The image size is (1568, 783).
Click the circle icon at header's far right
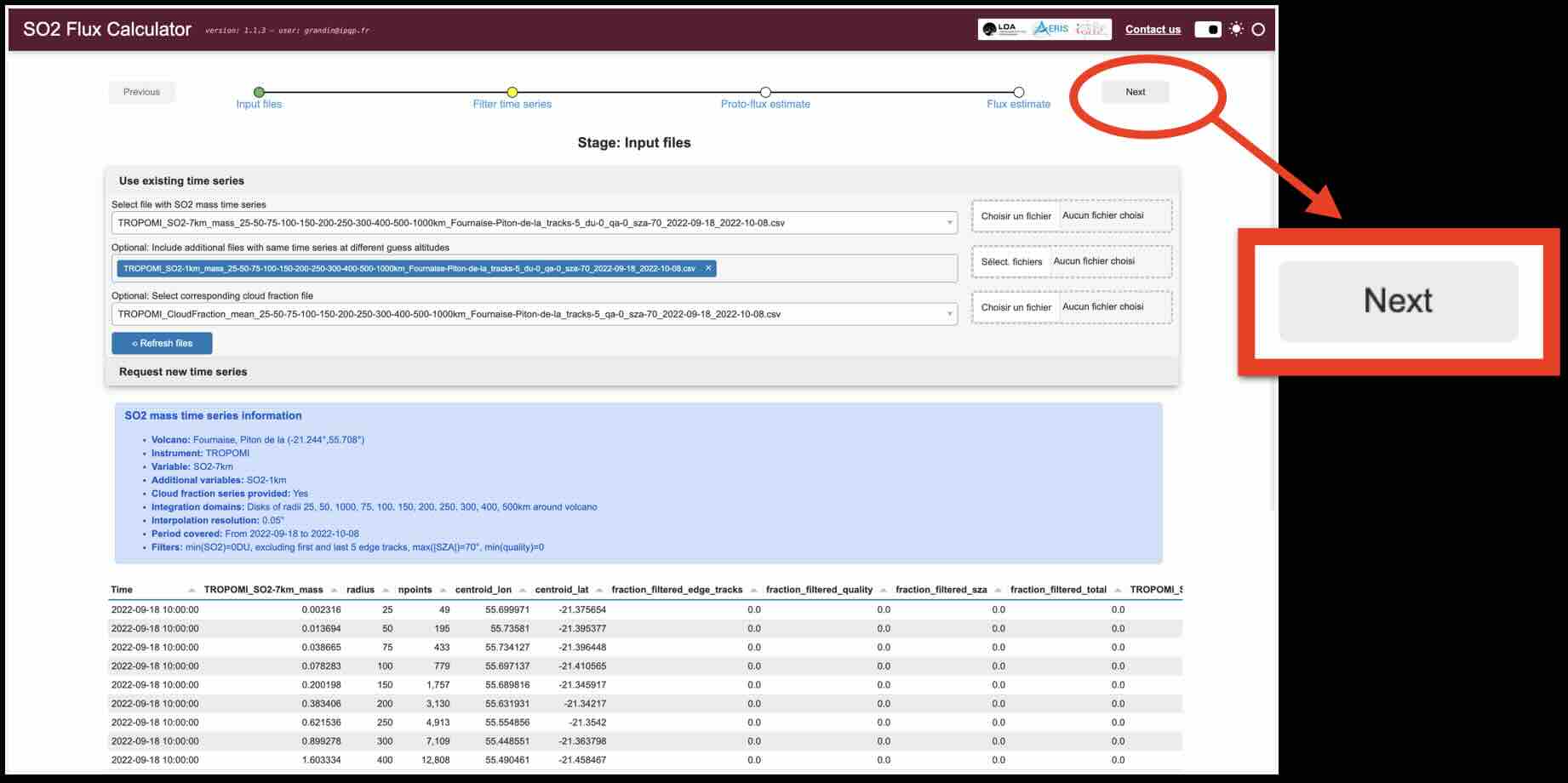point(1258,29)
